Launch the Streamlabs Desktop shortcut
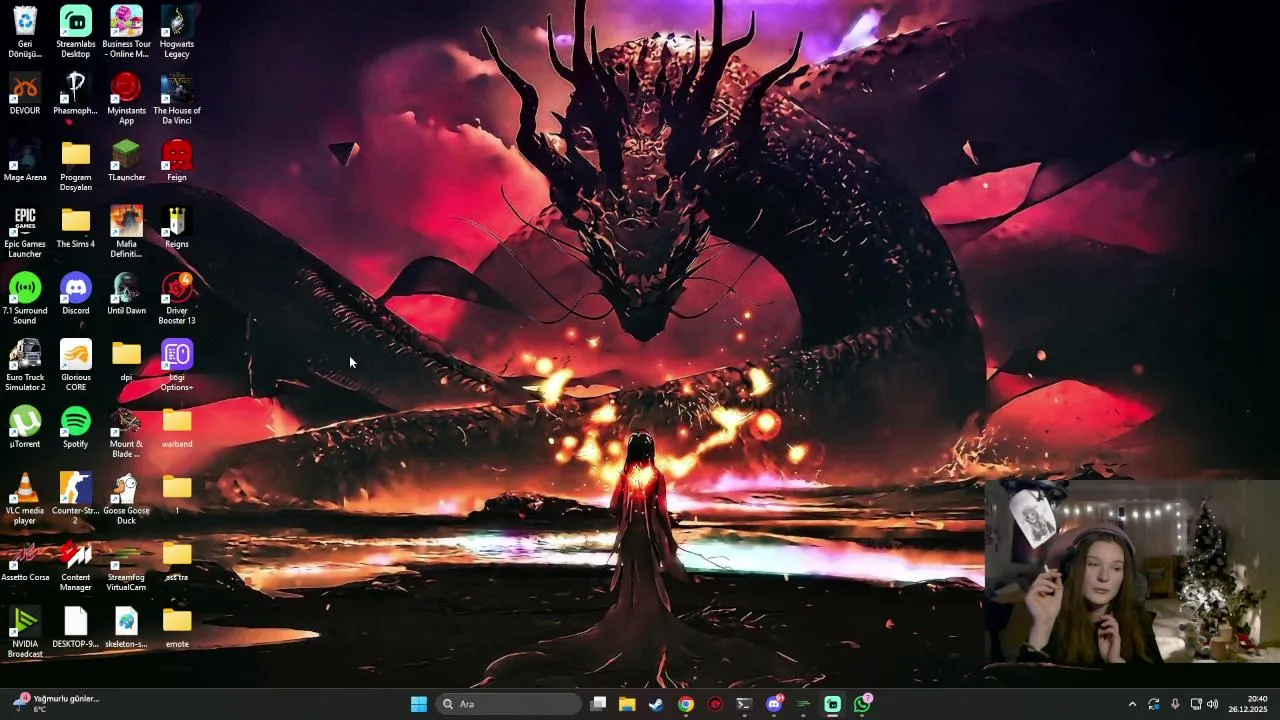The height and width of the screenshot is (720, 1280). (76, 32)
